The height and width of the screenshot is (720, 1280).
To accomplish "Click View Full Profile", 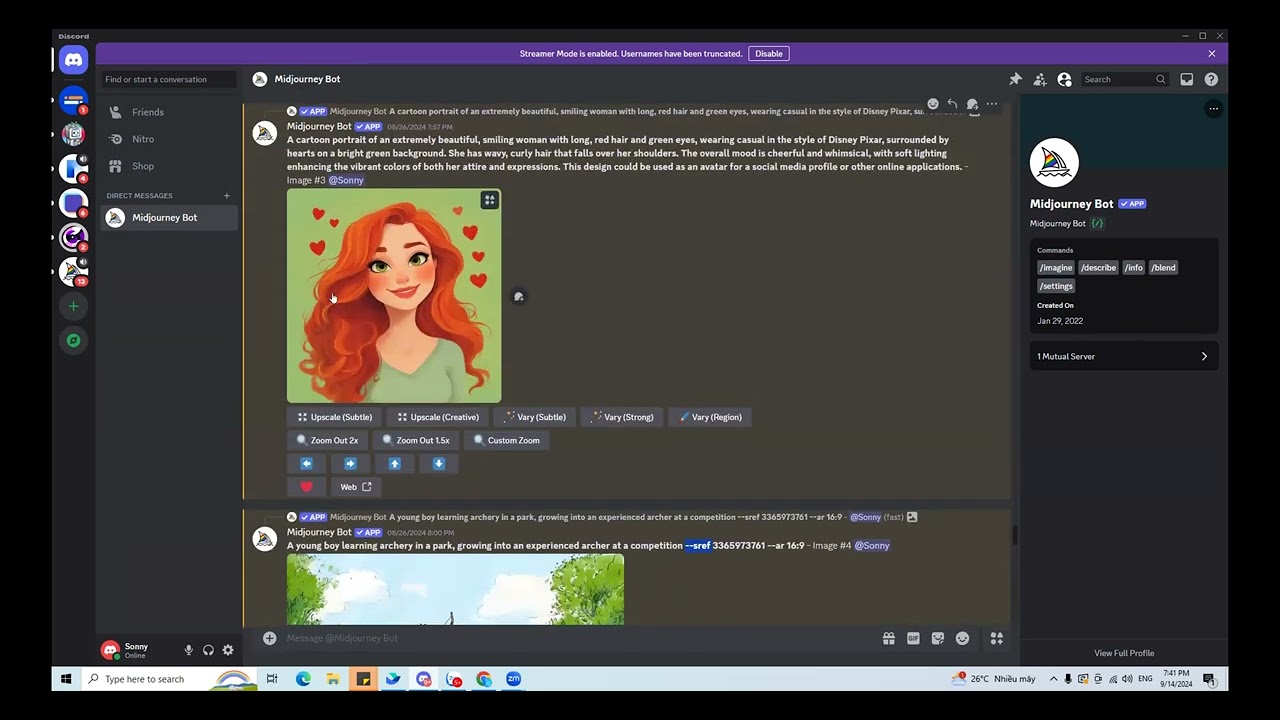I will point(1124,653).
